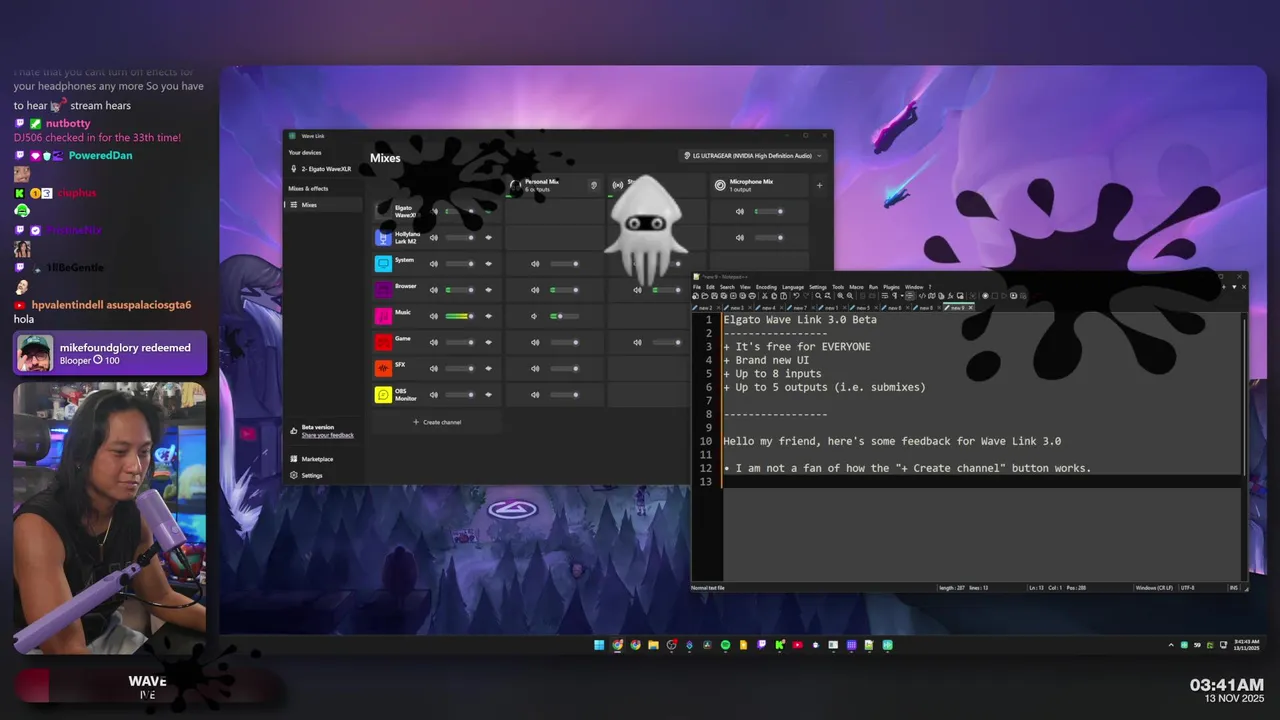The image size is (1280, 720).
Task: Click the yellow OBS Monitor channel icon
Action: (383, 394)
